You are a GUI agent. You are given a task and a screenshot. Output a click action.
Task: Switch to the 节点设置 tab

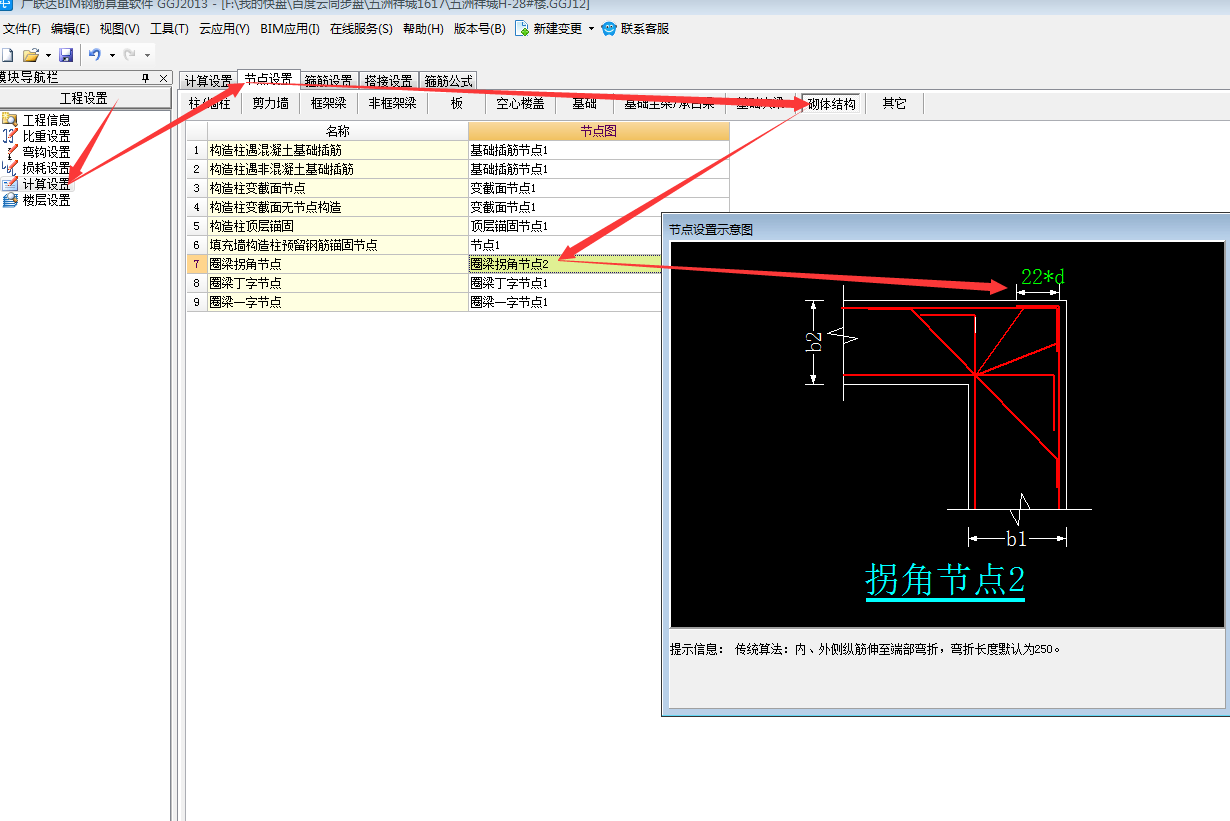pos(268,79)
